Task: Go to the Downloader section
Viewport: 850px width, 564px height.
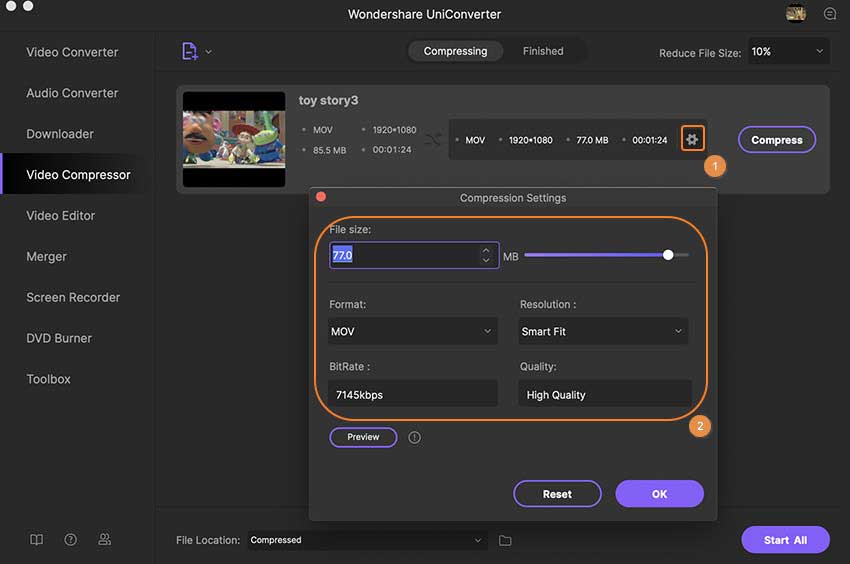Action: (x=60, y=134)
